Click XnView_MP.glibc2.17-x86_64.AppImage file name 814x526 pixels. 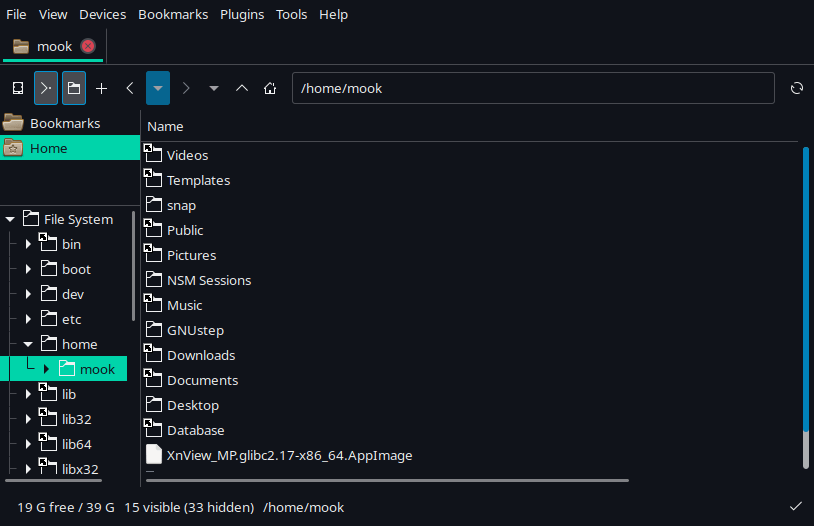click(290, 455)
